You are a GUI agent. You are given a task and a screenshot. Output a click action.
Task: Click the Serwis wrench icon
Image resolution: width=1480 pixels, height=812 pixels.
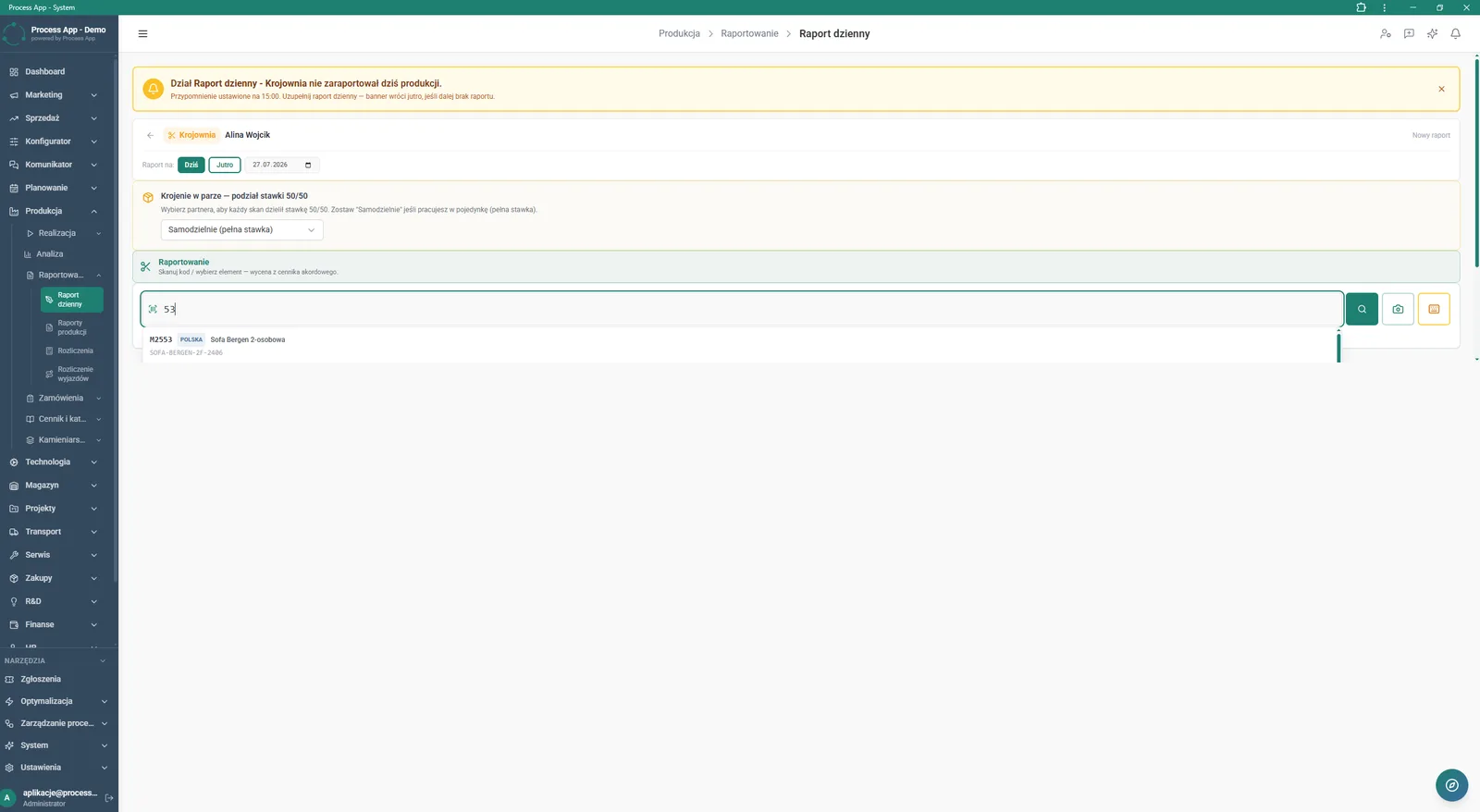[14, 555]
